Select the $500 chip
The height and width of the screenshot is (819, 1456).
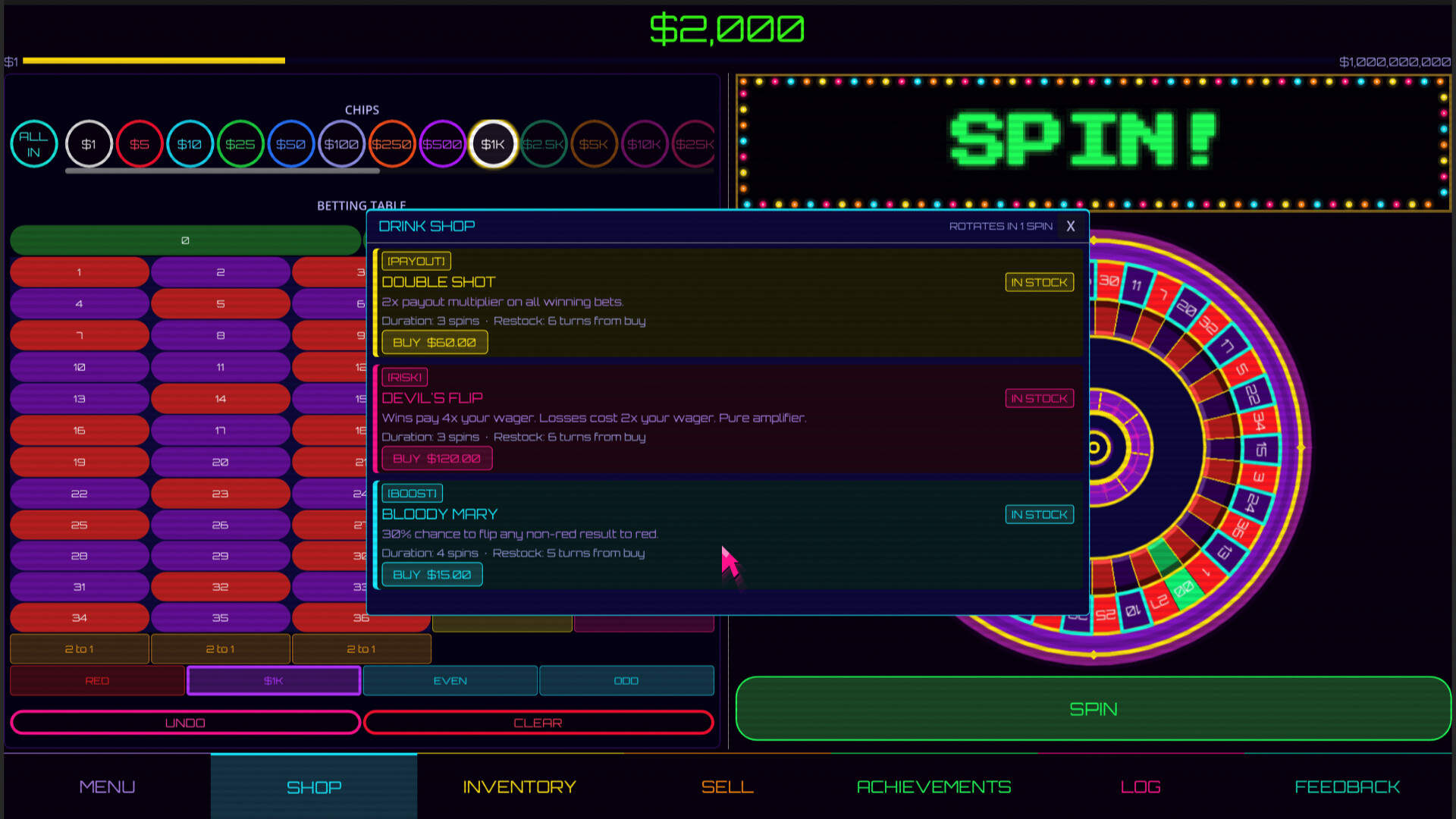click(442, 144)
